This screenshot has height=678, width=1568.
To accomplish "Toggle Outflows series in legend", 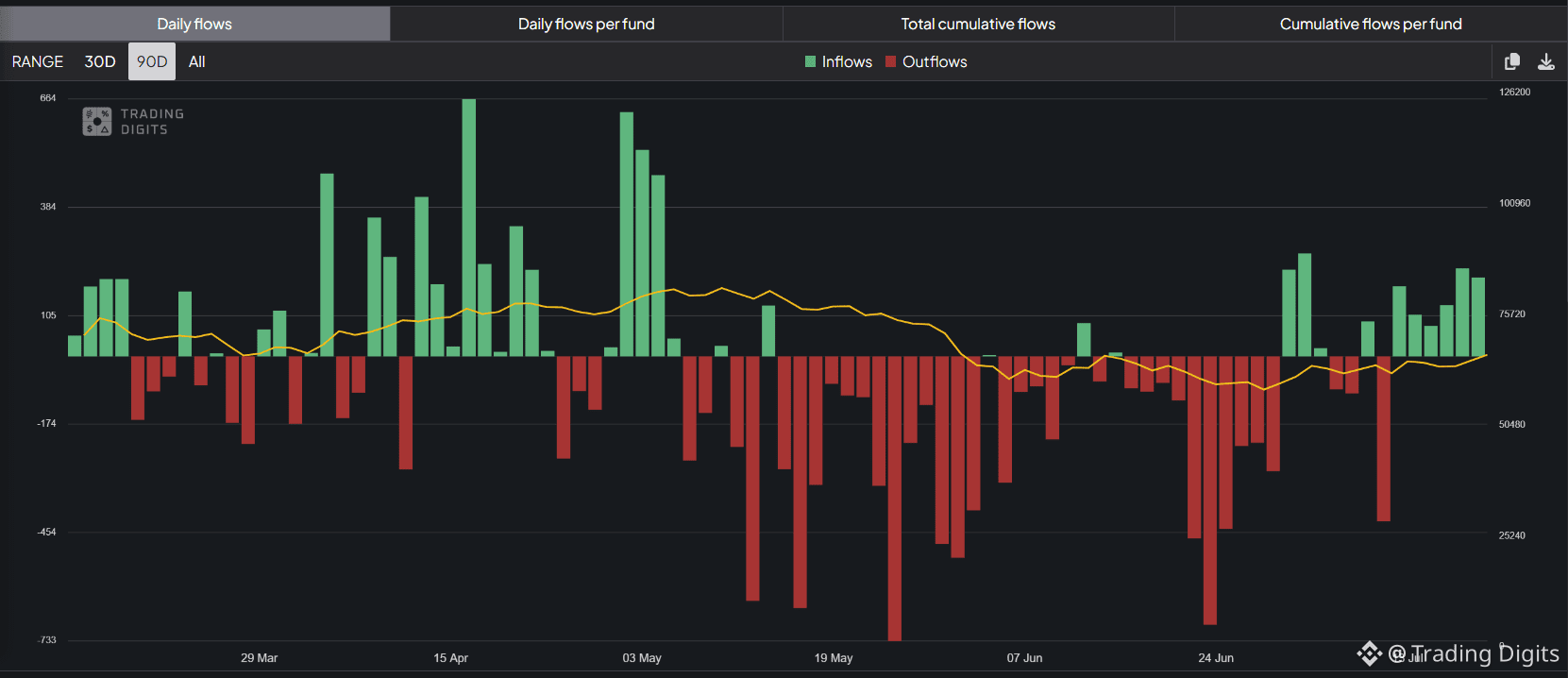I will [926, 61].
